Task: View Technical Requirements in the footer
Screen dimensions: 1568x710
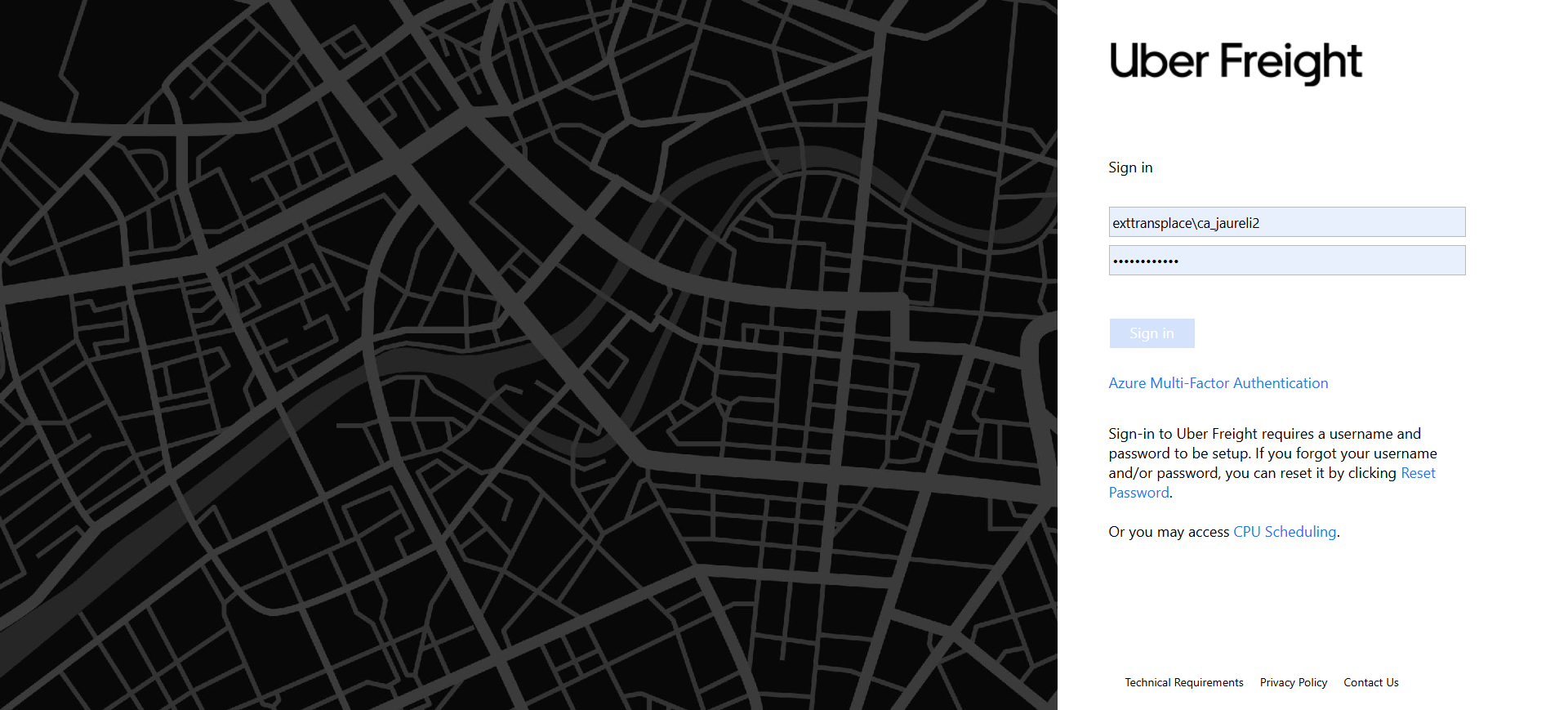Action: pos(1184,682)
